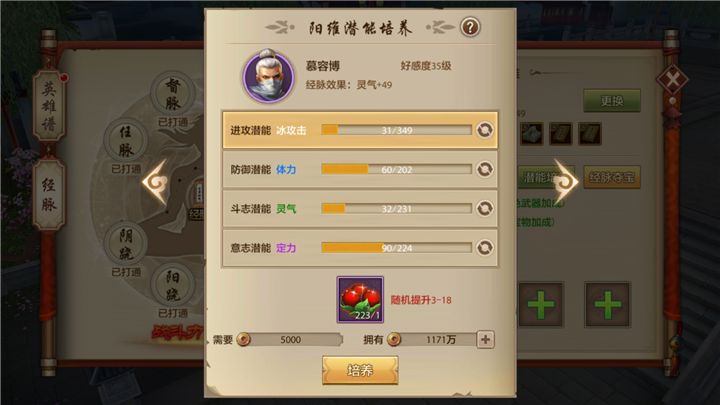Viewport: 720px width, 405px height.
Task: Open the 英雄谱 side tab
Action: coord(49,107)
